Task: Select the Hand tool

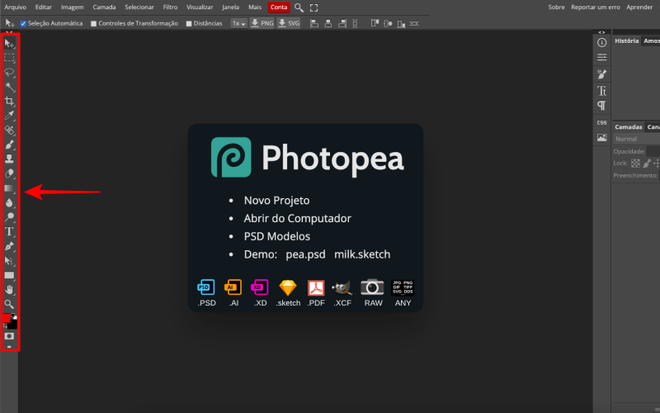Action: tap(9, 290)
